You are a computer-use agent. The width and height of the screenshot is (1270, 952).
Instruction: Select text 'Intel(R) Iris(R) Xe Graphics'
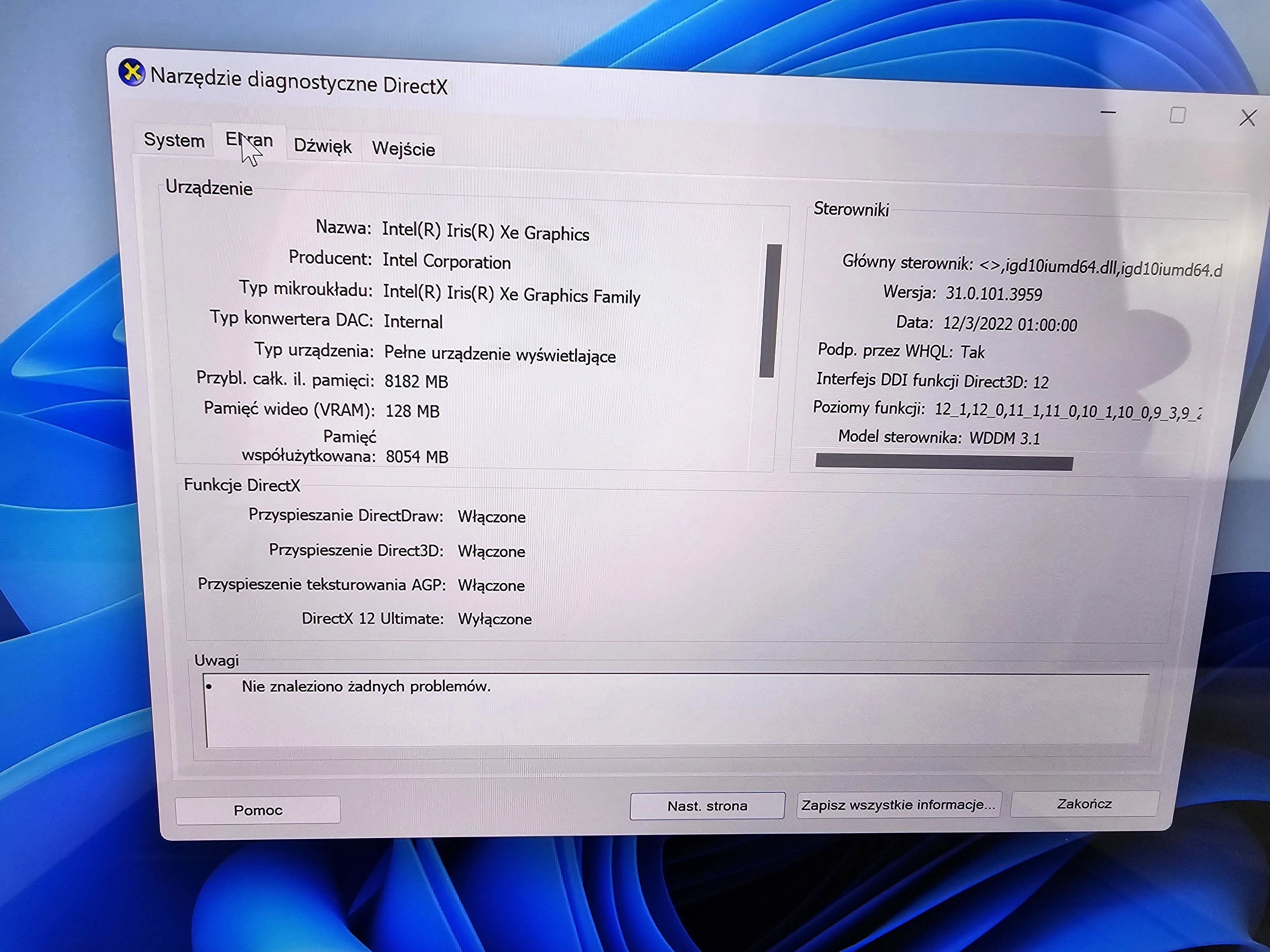pos(486,232)
